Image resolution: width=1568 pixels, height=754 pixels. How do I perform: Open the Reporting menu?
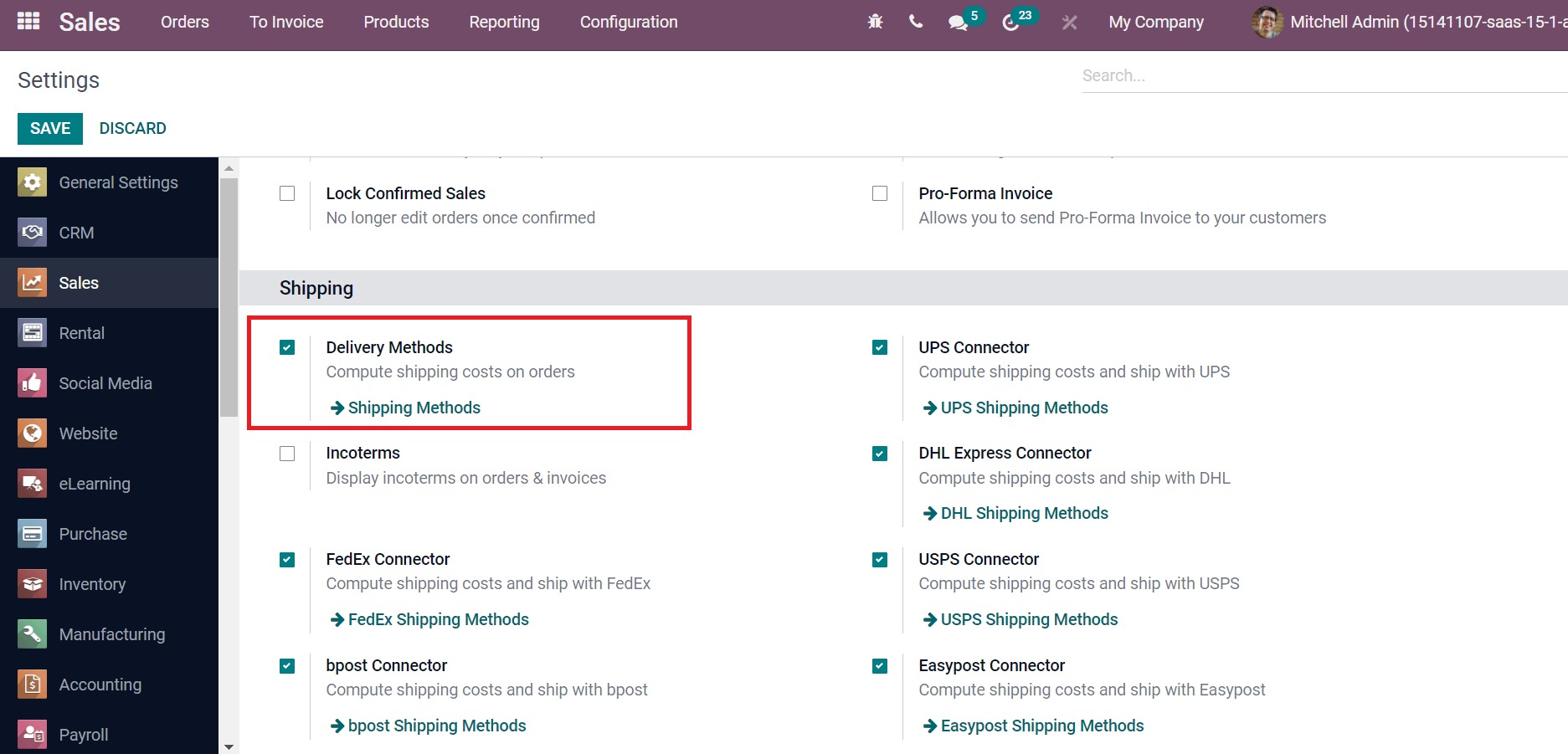coord(504,22)
